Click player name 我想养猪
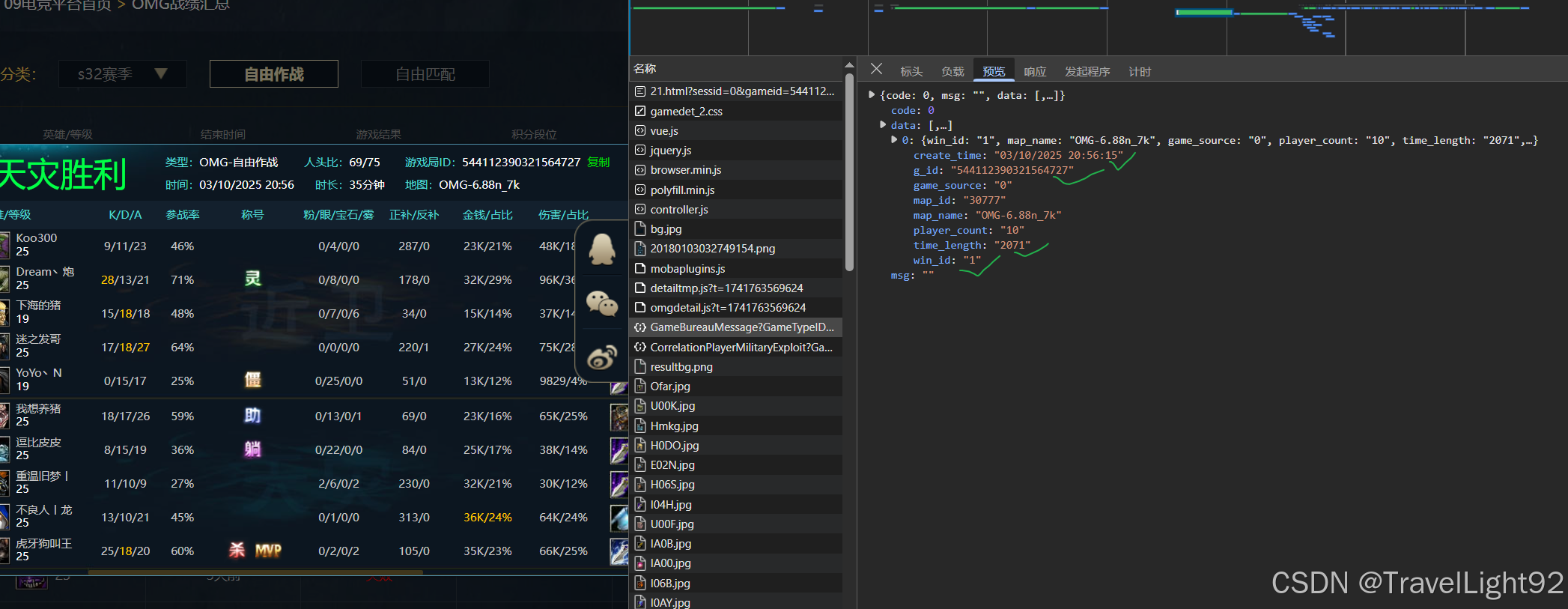 point(39,408)
